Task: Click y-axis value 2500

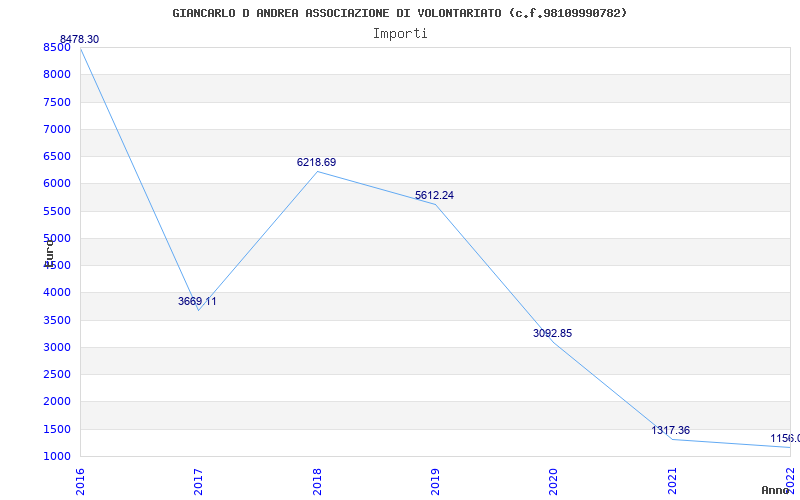Action: pos(57,374)
